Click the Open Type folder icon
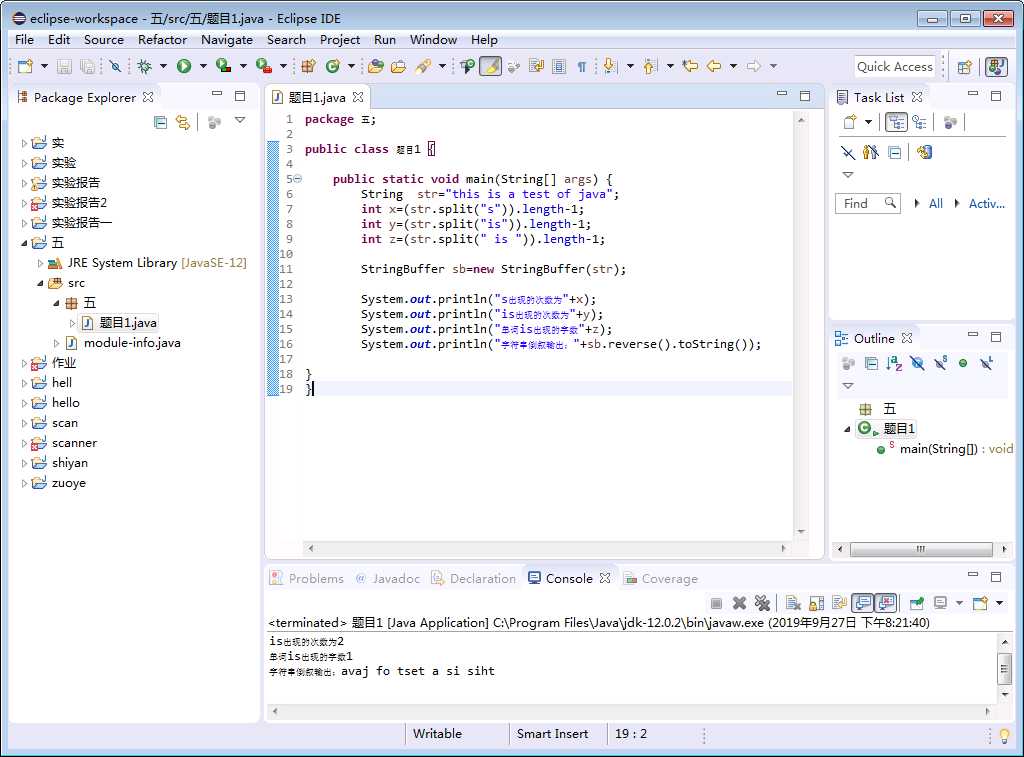The width and height of the screenshot is (1024, 757). 376,66
